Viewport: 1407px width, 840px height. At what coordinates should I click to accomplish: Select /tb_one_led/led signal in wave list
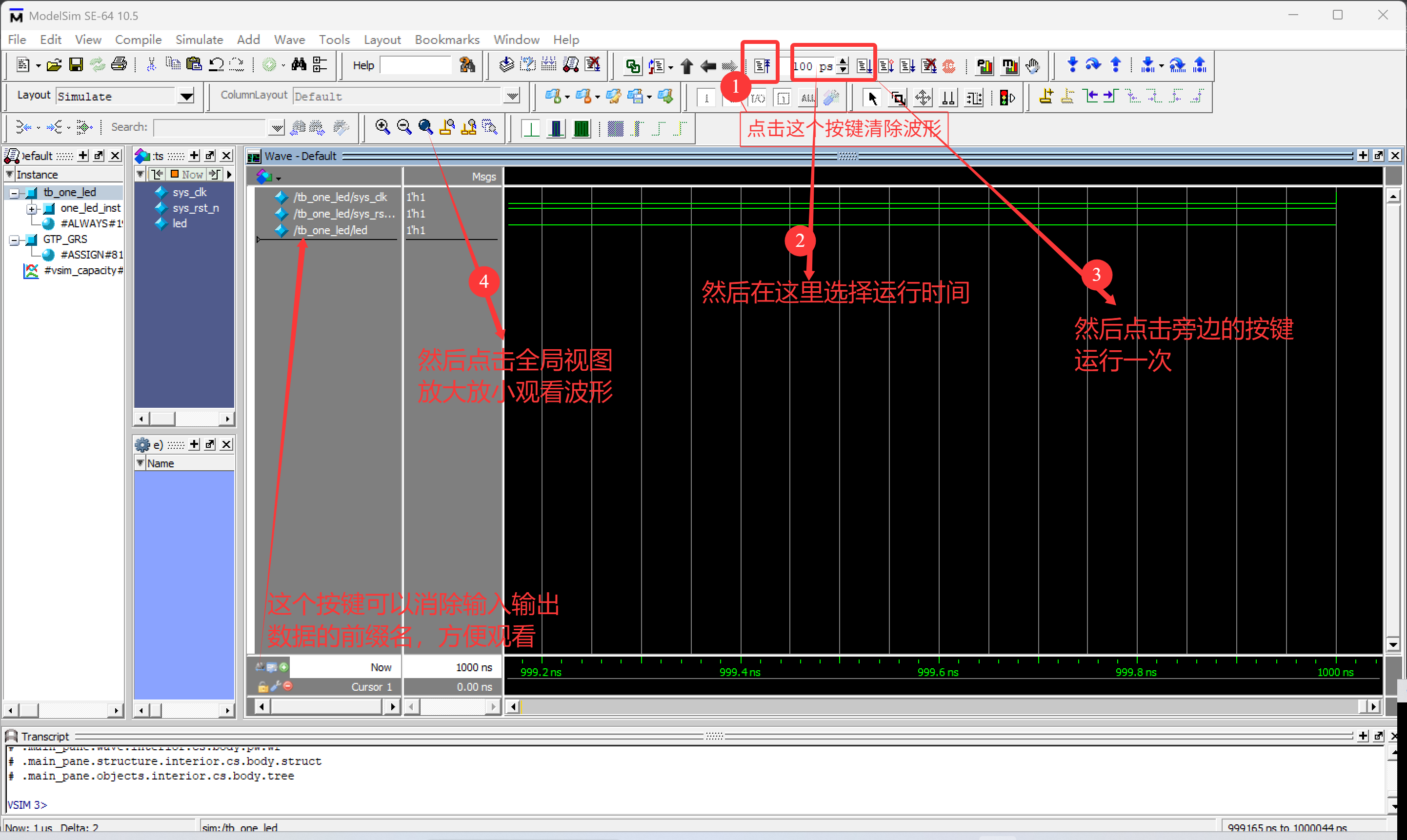[330, 230]
